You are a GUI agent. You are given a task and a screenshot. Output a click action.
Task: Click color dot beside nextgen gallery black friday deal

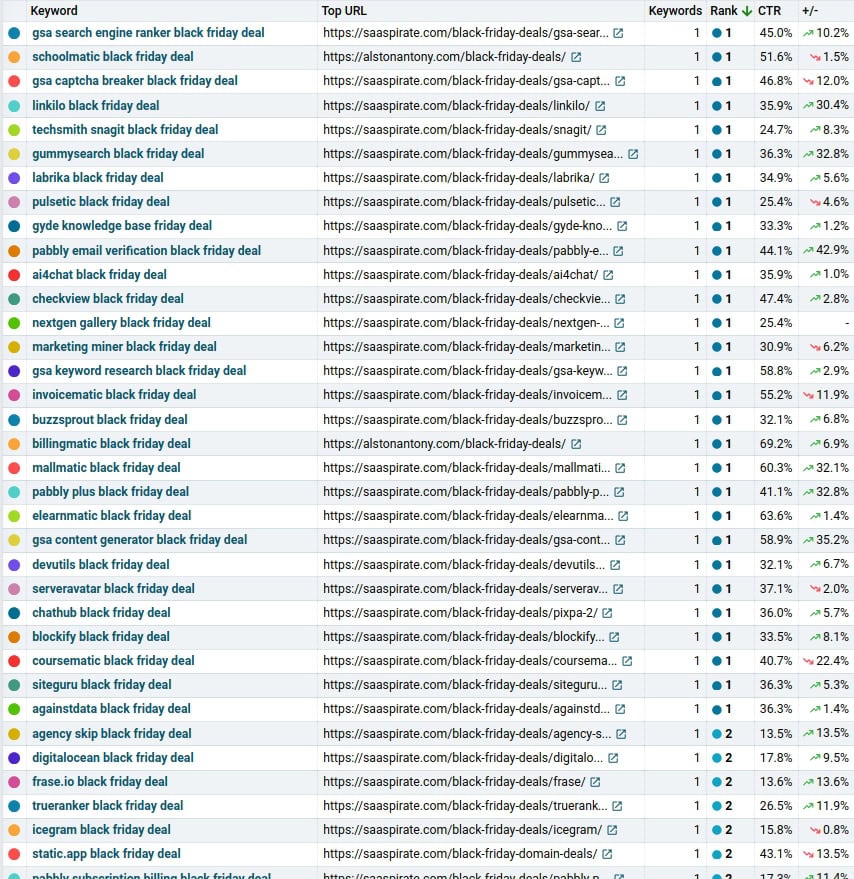(x=14, y=323)
